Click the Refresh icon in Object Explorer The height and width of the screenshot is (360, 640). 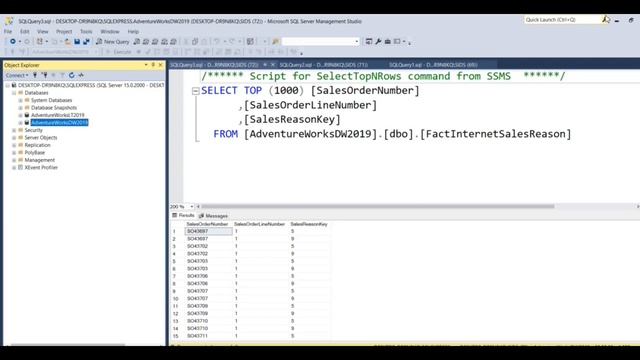[x=71, y=75]
